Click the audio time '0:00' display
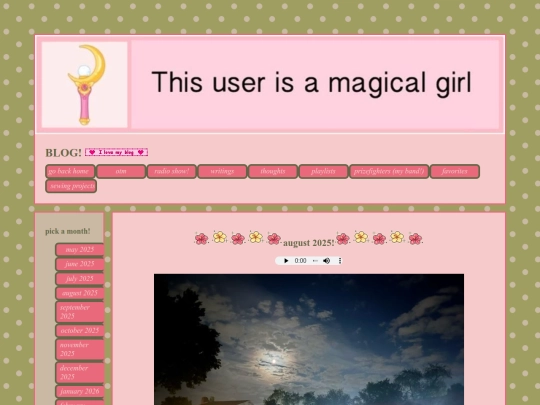This screenshot has width=540, height=405. [x=300, y=261]
